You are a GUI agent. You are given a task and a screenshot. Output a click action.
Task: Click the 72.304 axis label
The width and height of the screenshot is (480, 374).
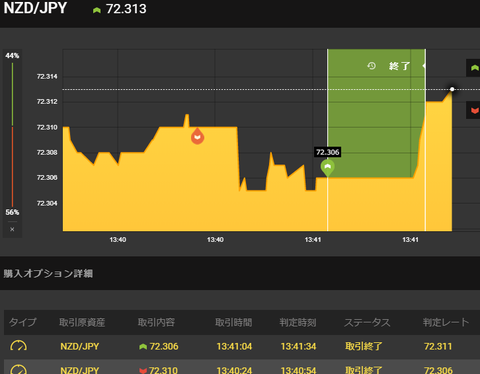pos(47,203)
